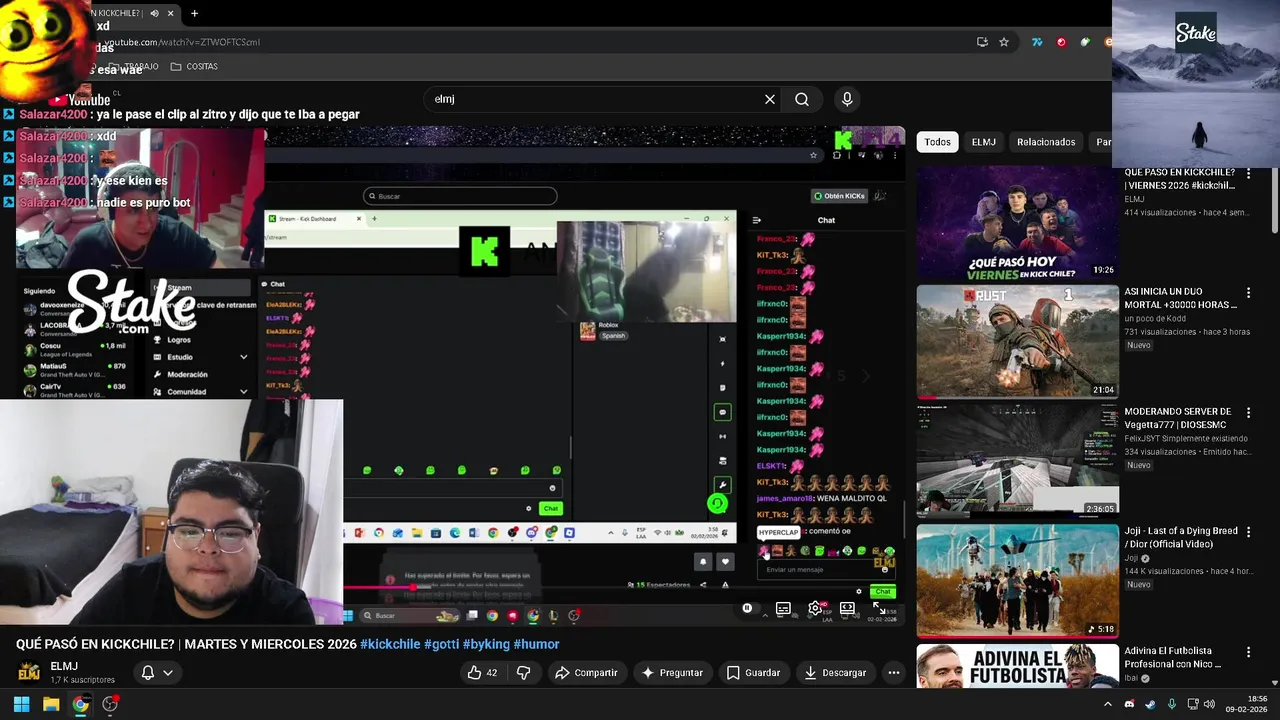Open the #gotti hashtag
Image resolution: width=1280 pixels, height=720 pixels.
coord(442,644)
